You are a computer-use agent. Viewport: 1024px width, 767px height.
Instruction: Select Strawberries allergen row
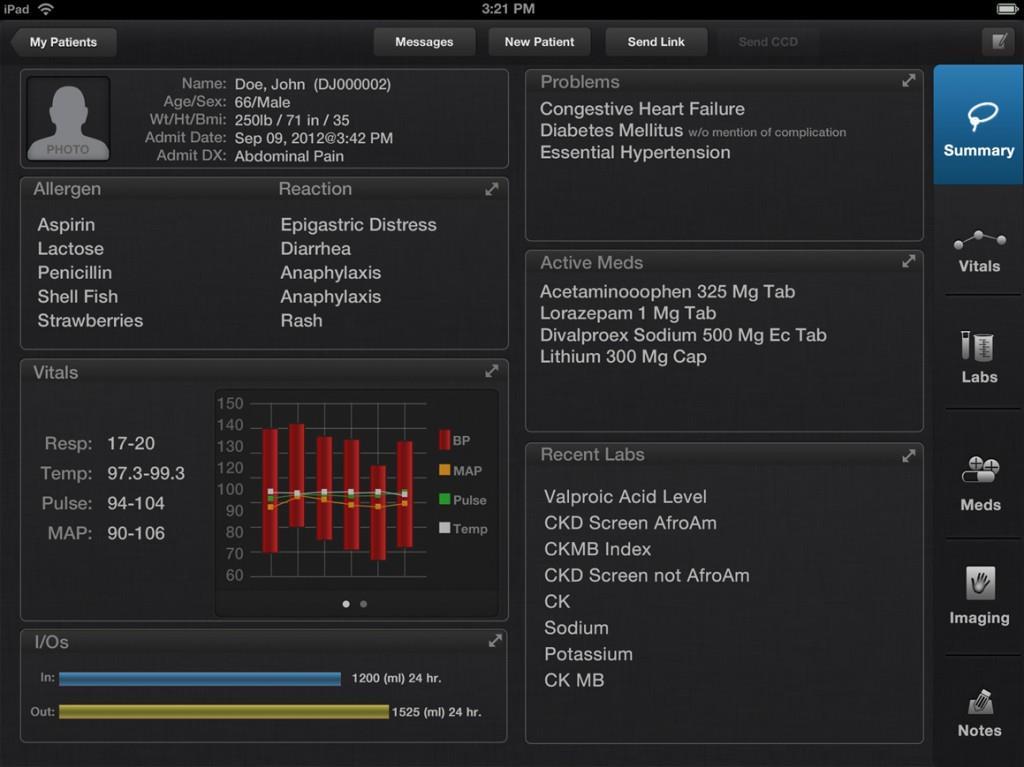90,321
